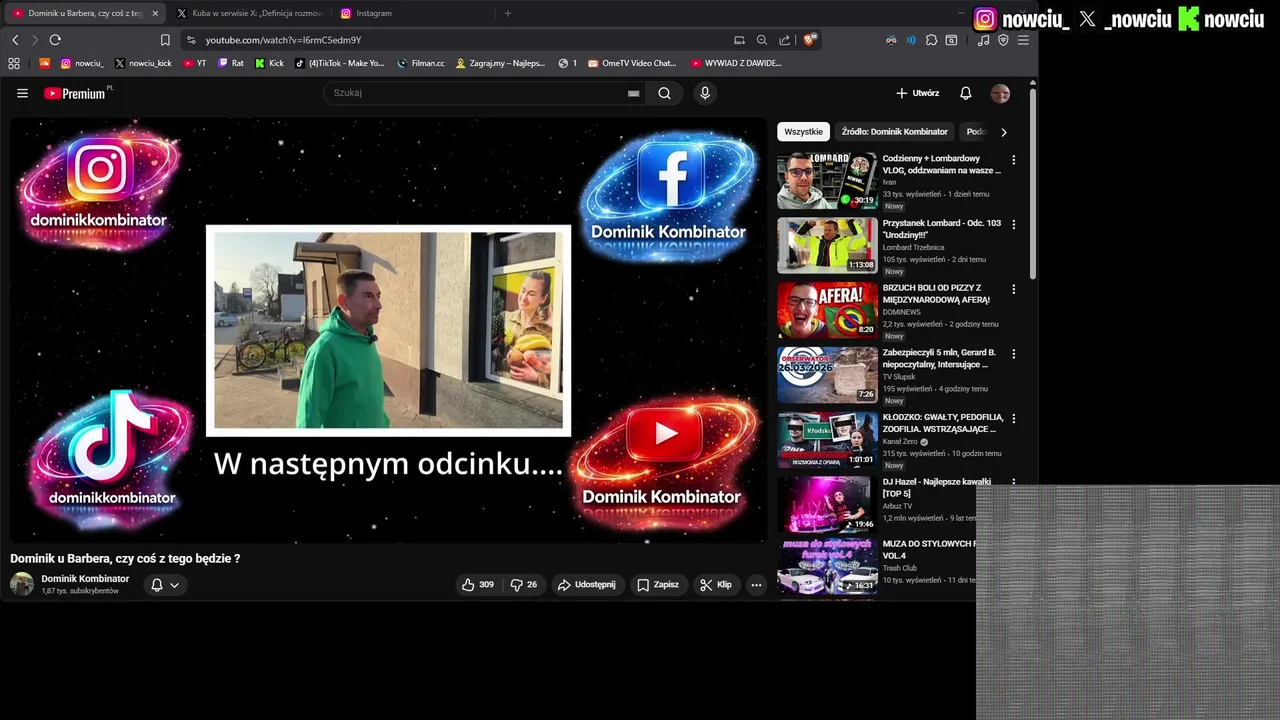This screenshot has height=720, width=1280.
Task: Click the Udostępnij share button
Action: (x=587, y=585)
